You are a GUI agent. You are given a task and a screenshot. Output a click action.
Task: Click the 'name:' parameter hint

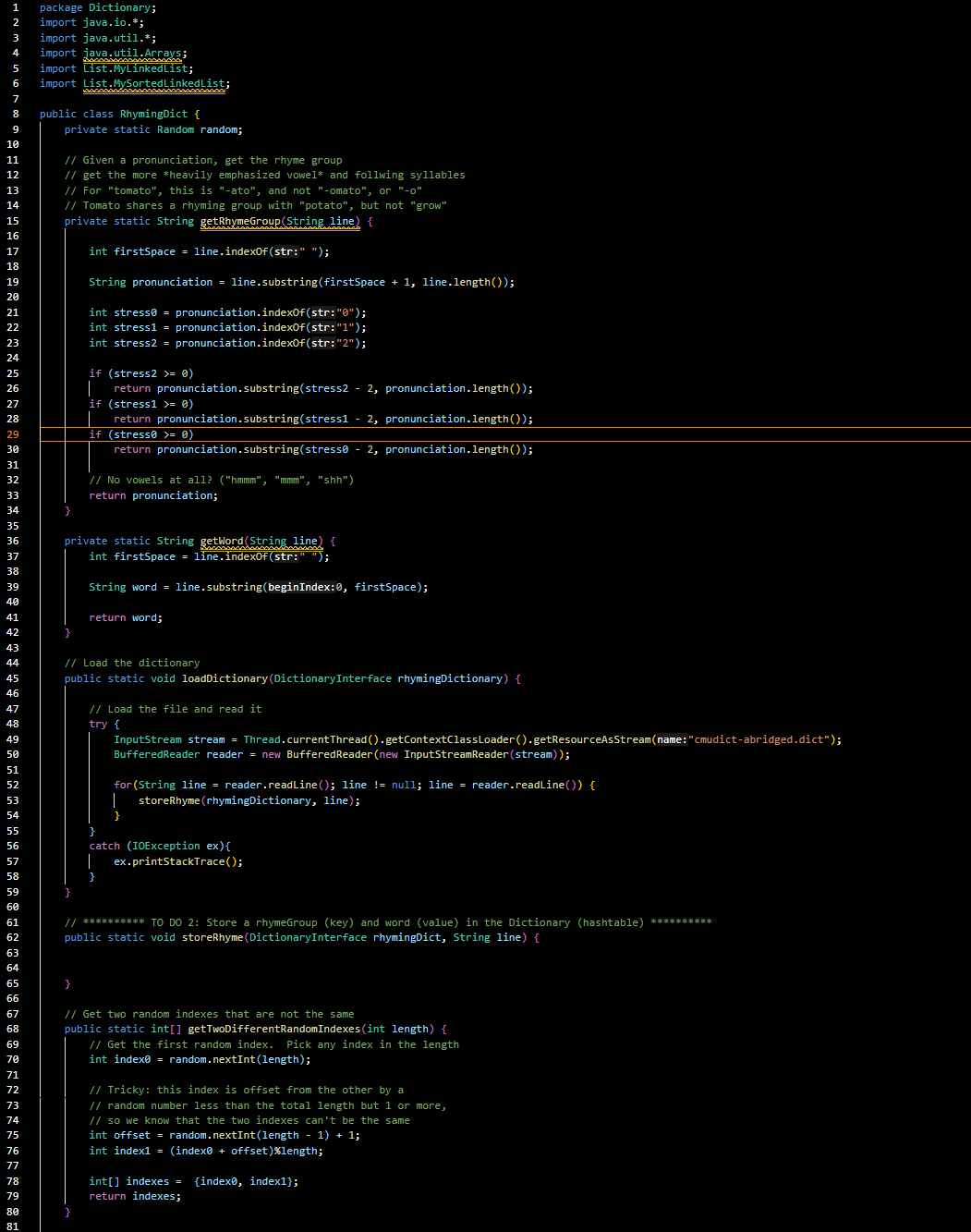672,739
